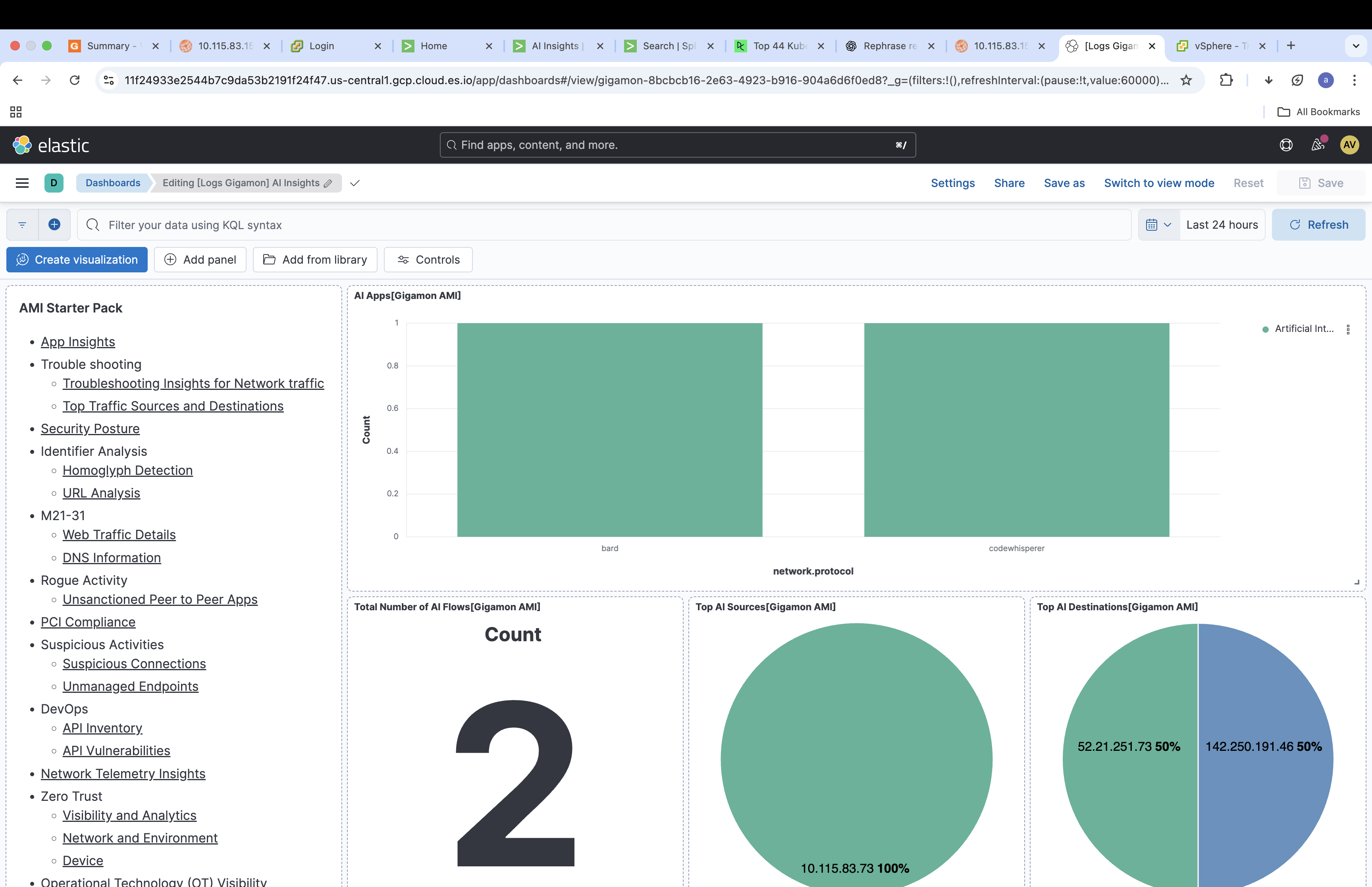Click Add from library
The width and height of the screenshot is (1372, 887).
(x=315, y=260)
